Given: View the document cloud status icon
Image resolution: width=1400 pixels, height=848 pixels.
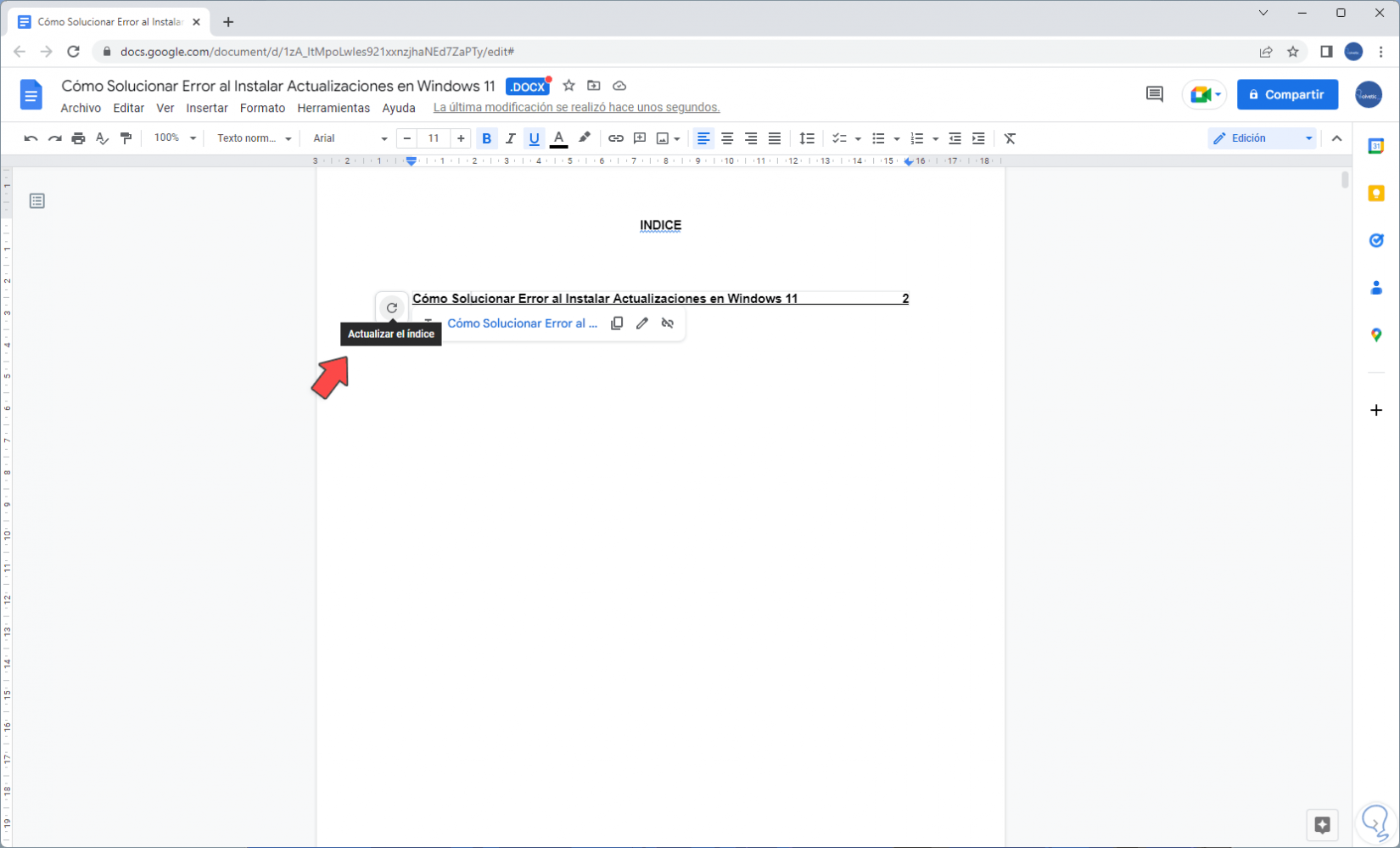Looking at the screenshot, I should coord(619,86).
